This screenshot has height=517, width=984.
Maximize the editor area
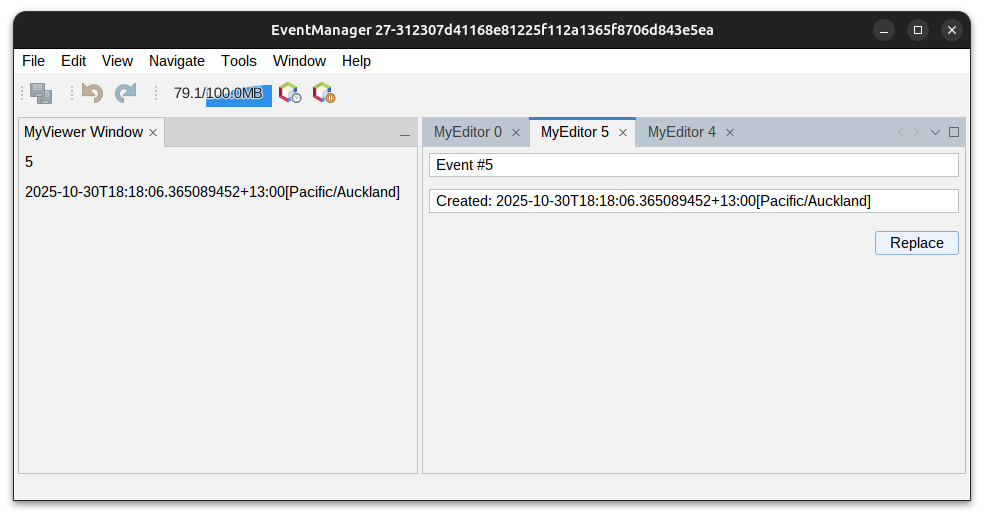[954, 132]
